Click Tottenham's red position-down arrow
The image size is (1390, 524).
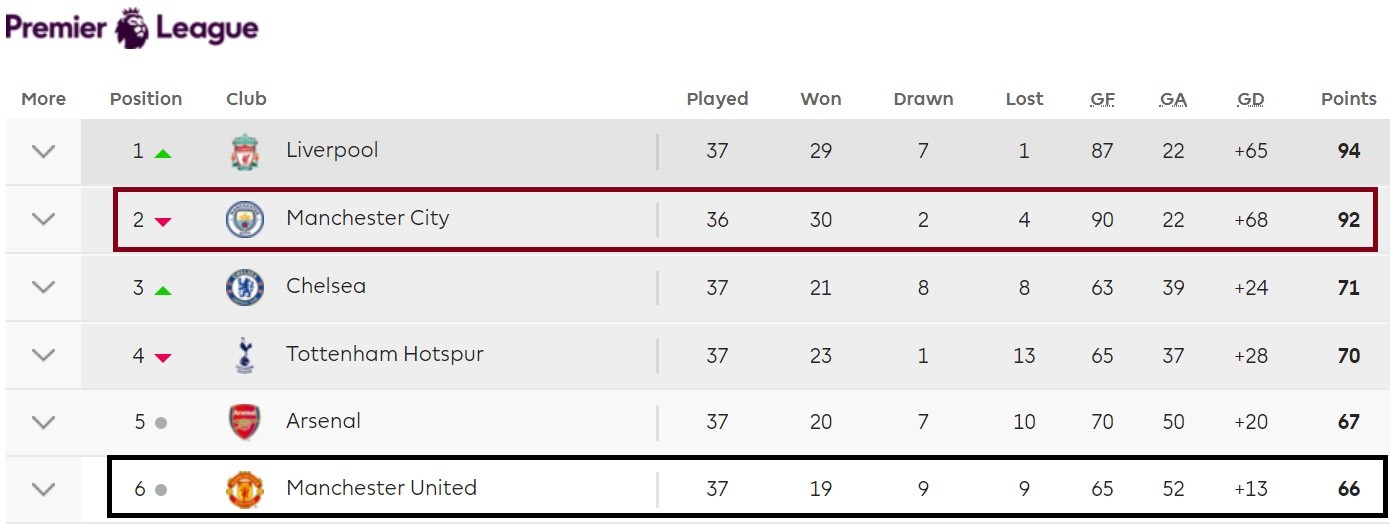pyautogui.click(x=163, y=357)
